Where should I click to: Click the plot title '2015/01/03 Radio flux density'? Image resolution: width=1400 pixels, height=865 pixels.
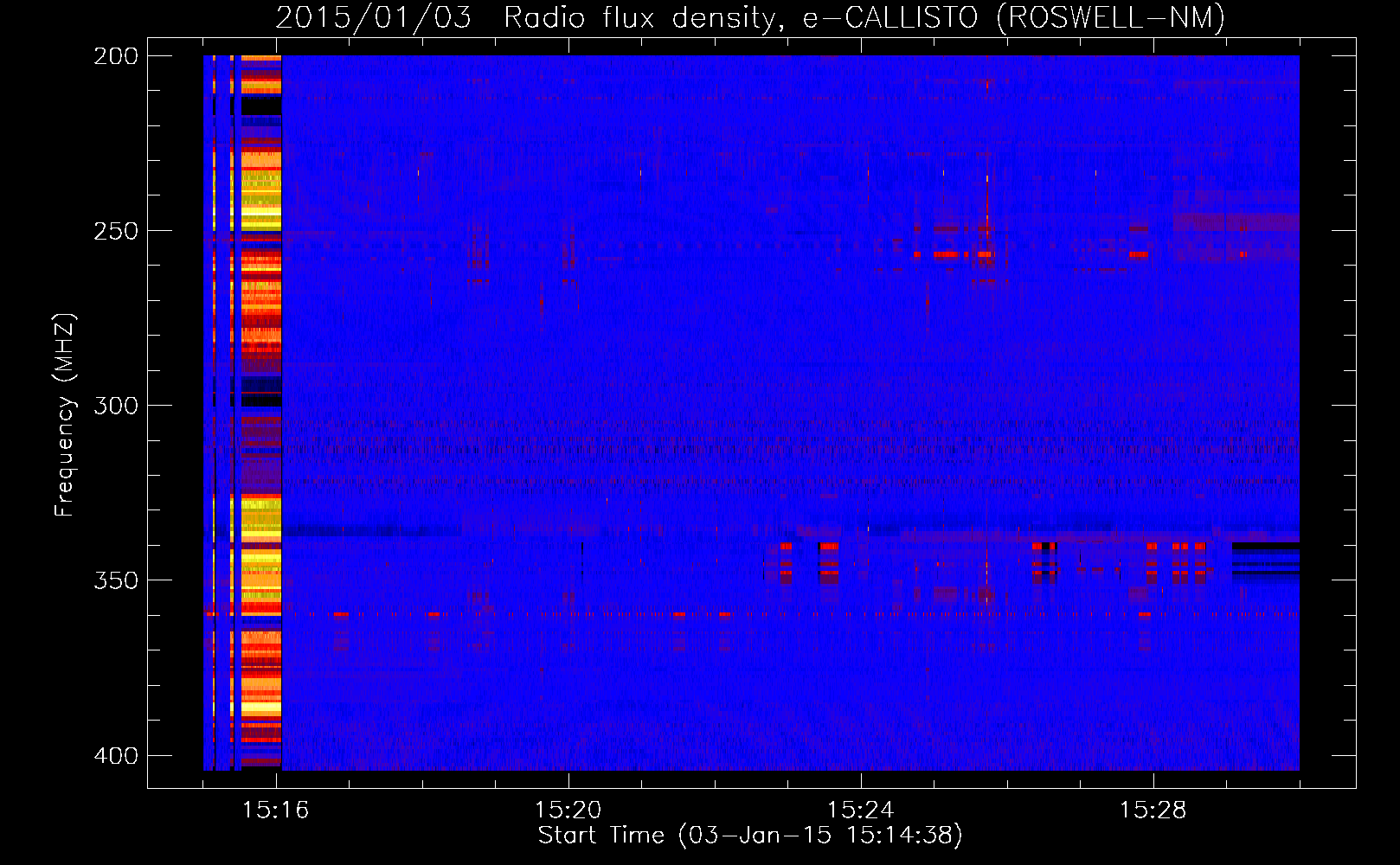pyautogui.click(x=750, y=18)
